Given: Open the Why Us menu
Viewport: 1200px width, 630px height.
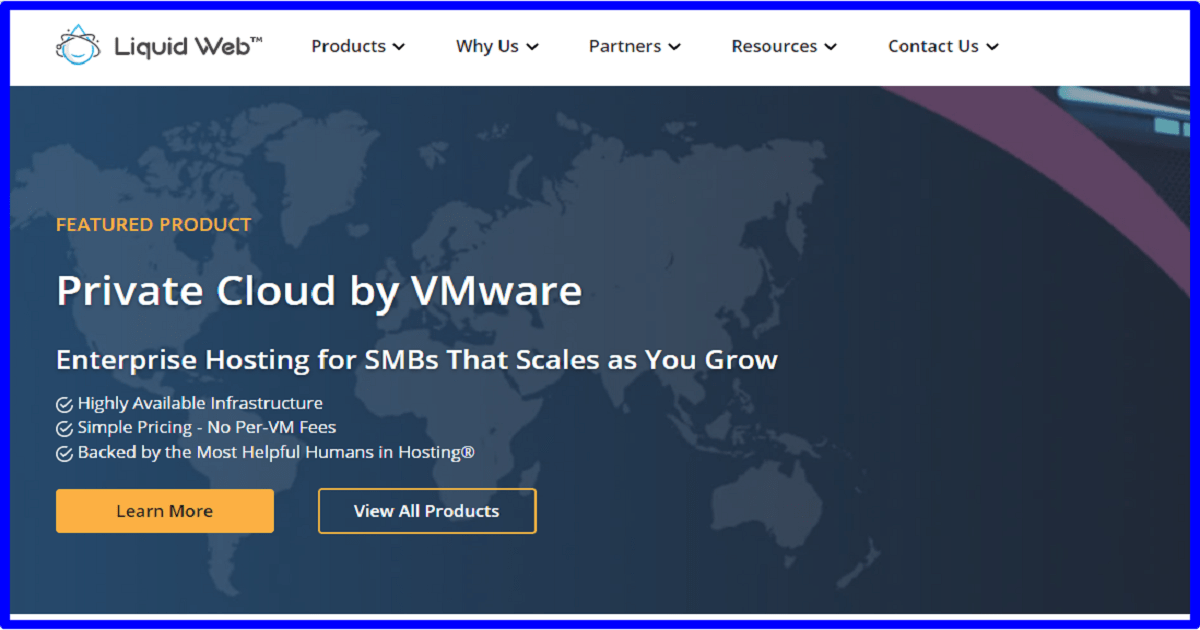Looking at the screenshot, I should (x=497, y=46).
